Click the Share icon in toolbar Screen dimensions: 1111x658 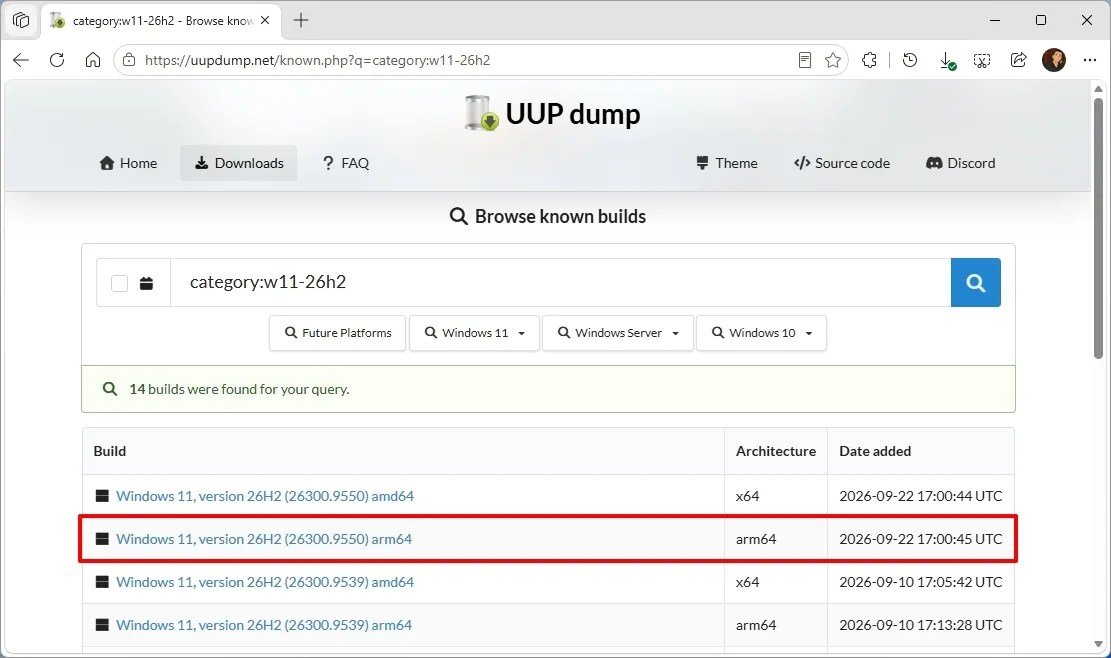(x=1018, y=60)
